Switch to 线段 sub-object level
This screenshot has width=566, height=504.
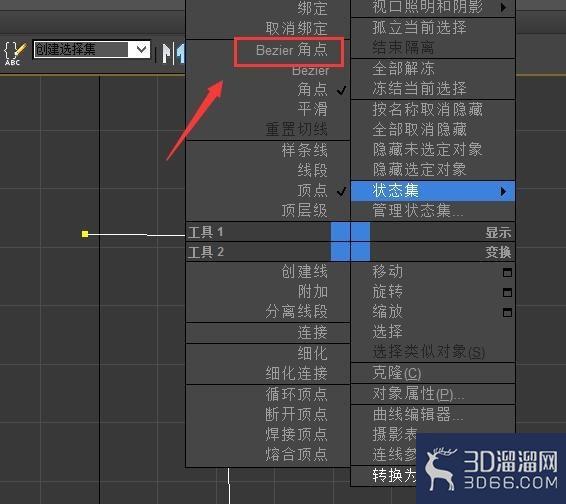[312, 170]
